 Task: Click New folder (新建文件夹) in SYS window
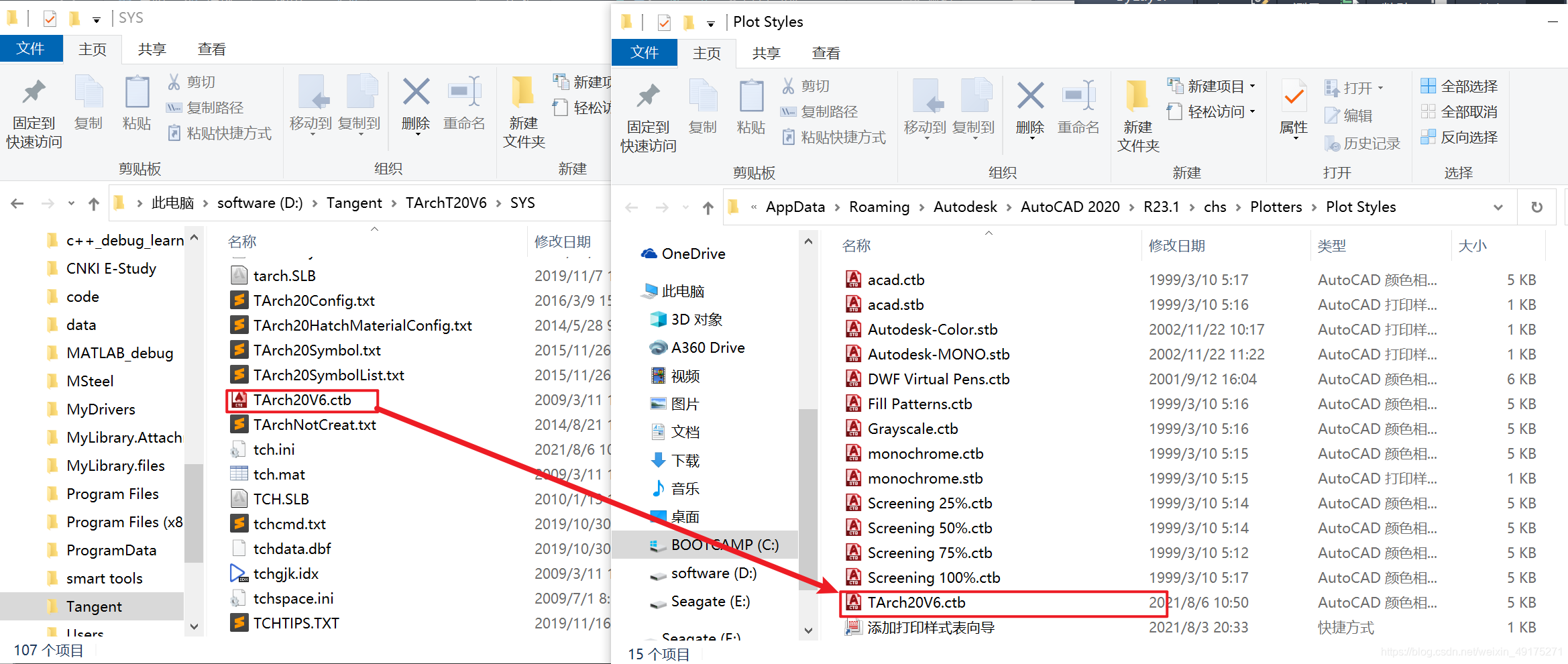[524, 113]
